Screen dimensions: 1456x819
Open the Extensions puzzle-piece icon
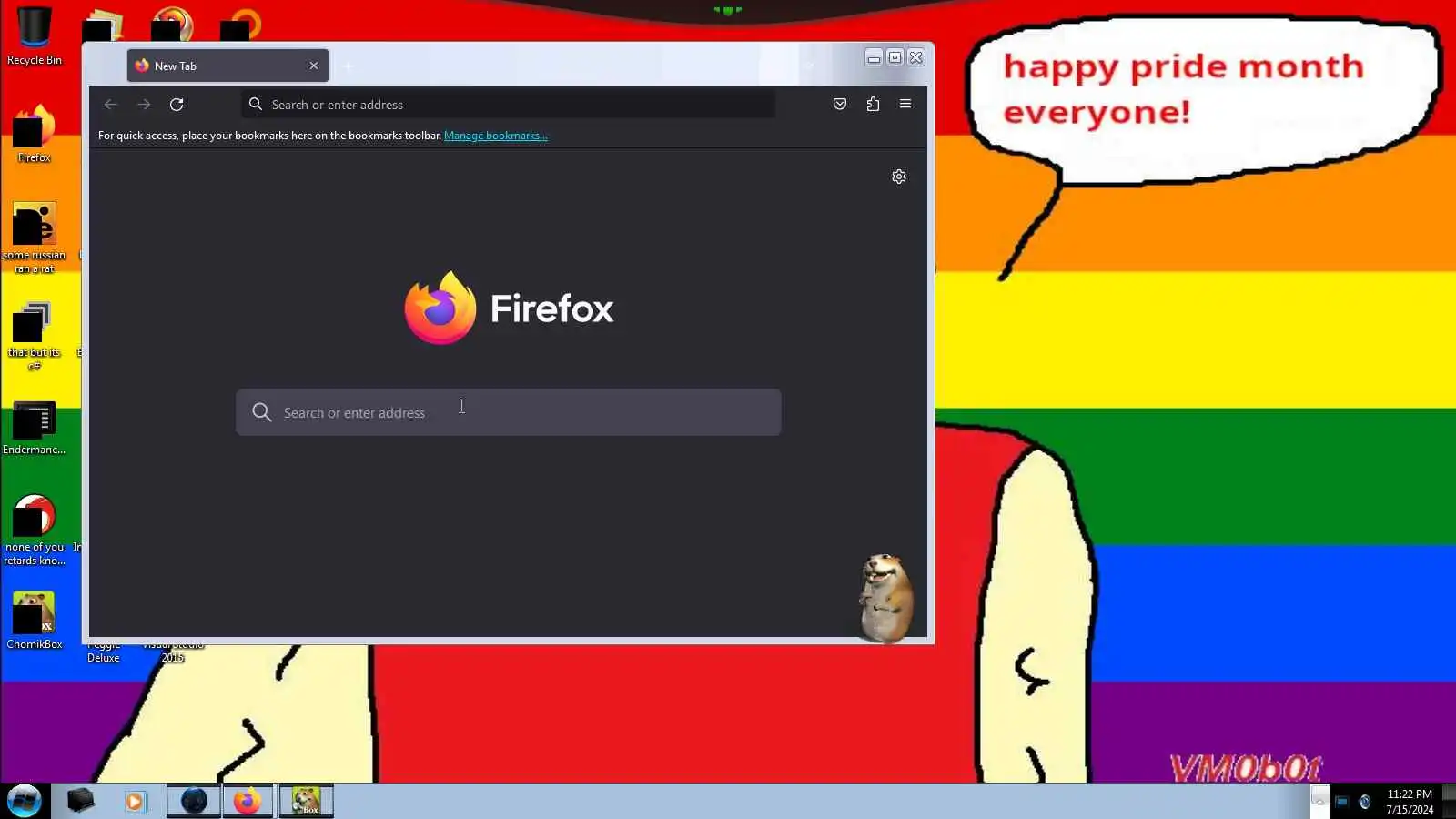(873, 104)
